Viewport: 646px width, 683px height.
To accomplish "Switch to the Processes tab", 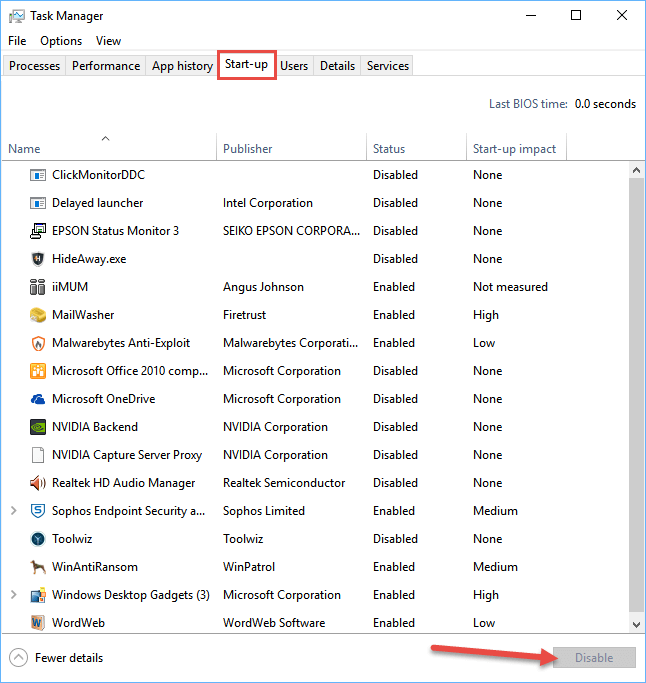I will (34, 66).
